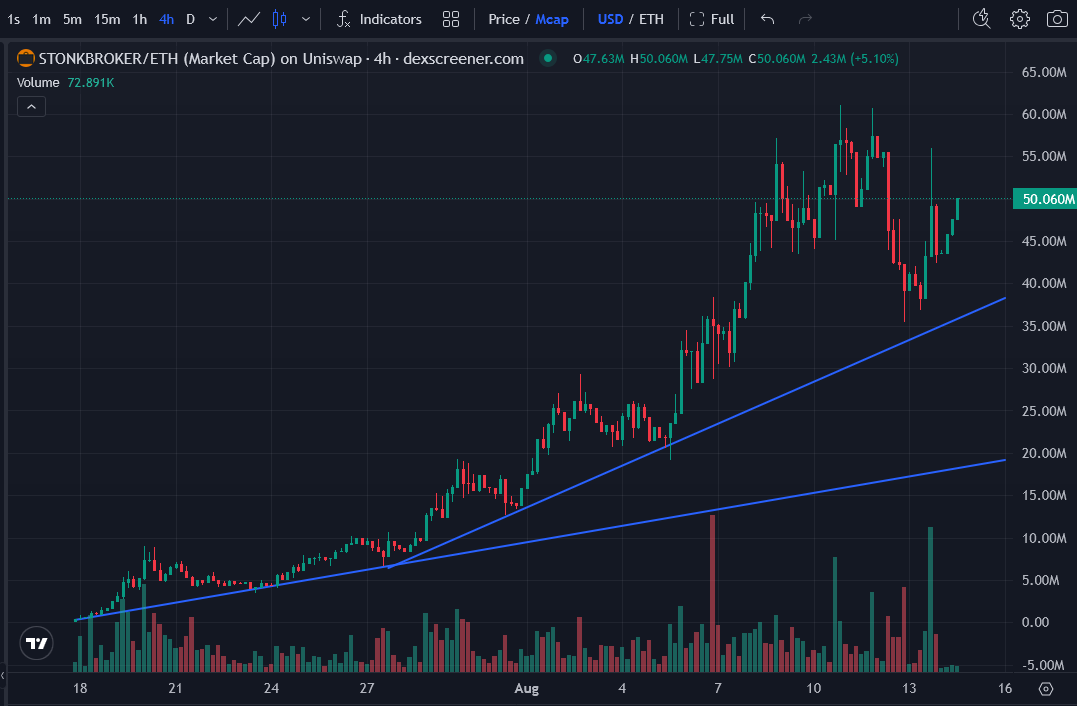Open the layout grid selector icon
This screenshot has width=1077, height=706.
(451, 19)
